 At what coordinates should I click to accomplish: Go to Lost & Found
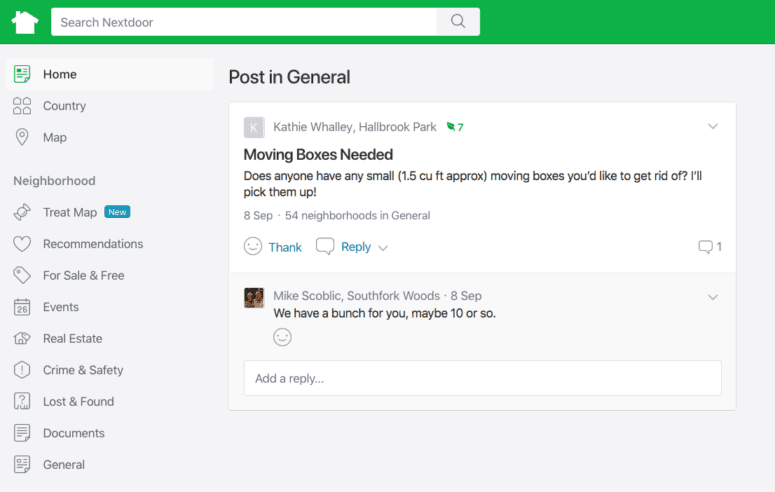(78, 402)
